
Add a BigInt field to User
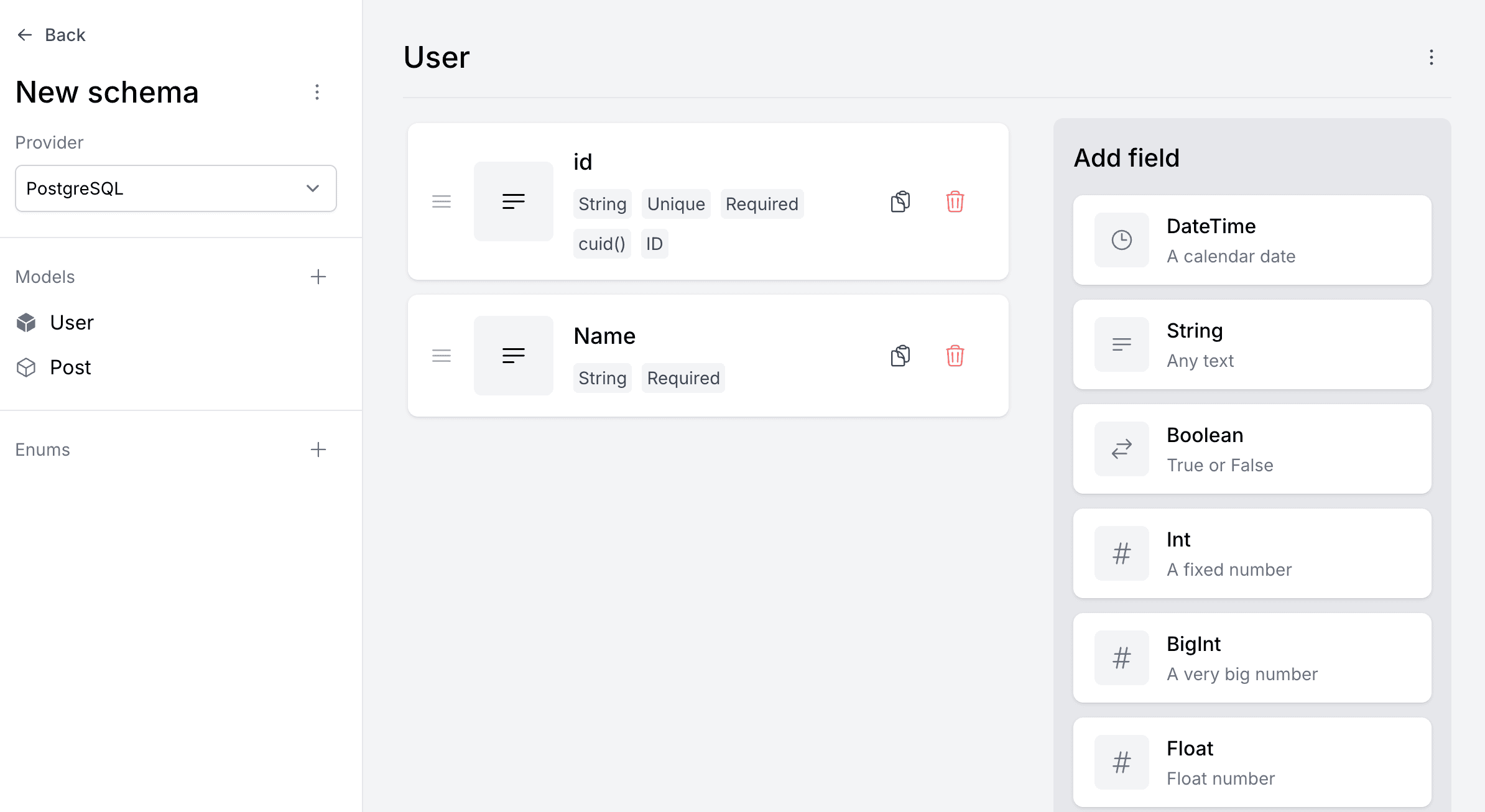1252,658
